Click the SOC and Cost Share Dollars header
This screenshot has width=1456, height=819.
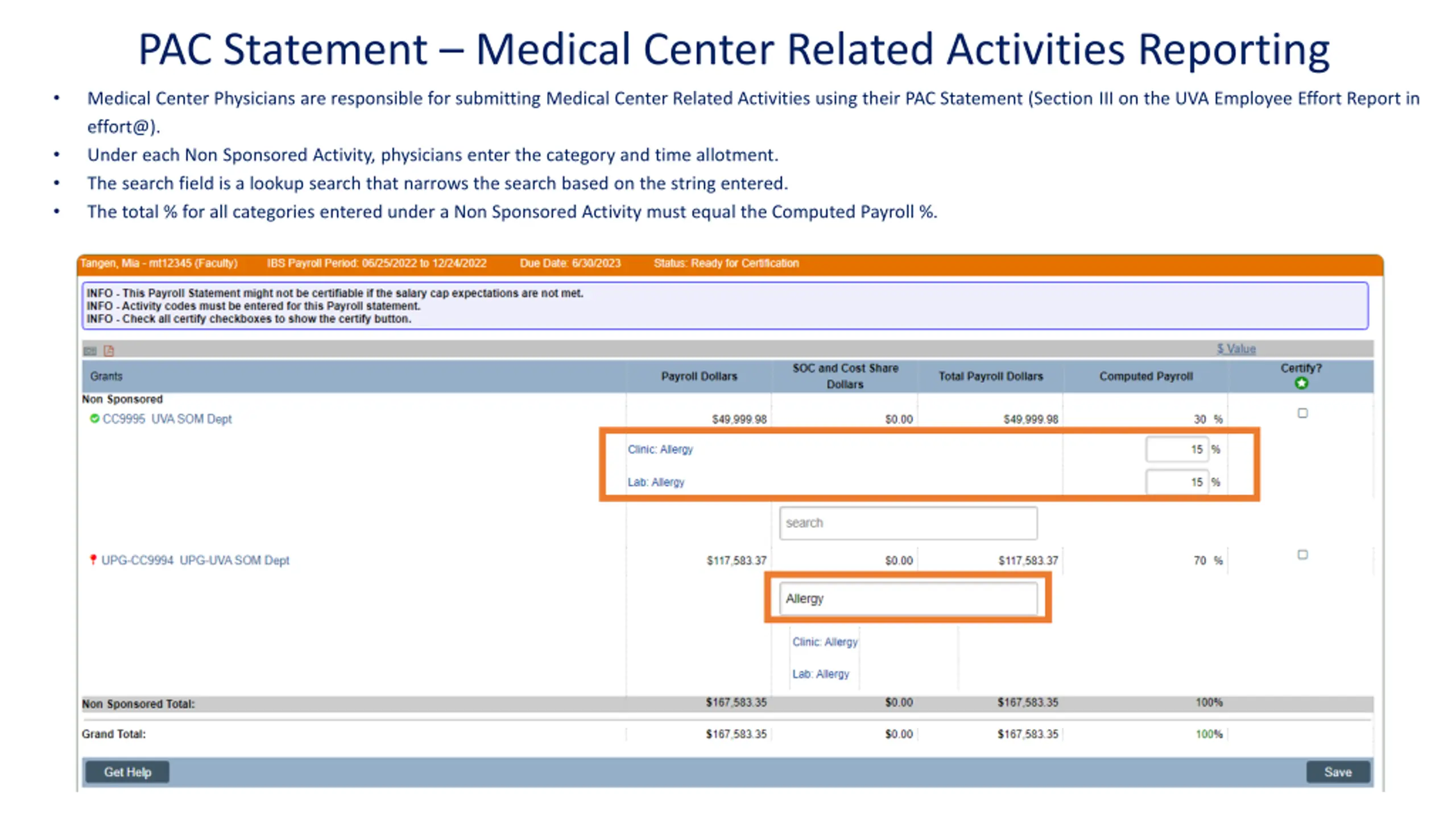845,376
